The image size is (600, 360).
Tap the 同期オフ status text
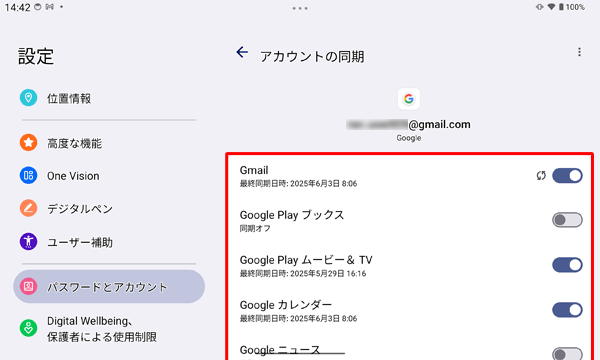point(255,228)
